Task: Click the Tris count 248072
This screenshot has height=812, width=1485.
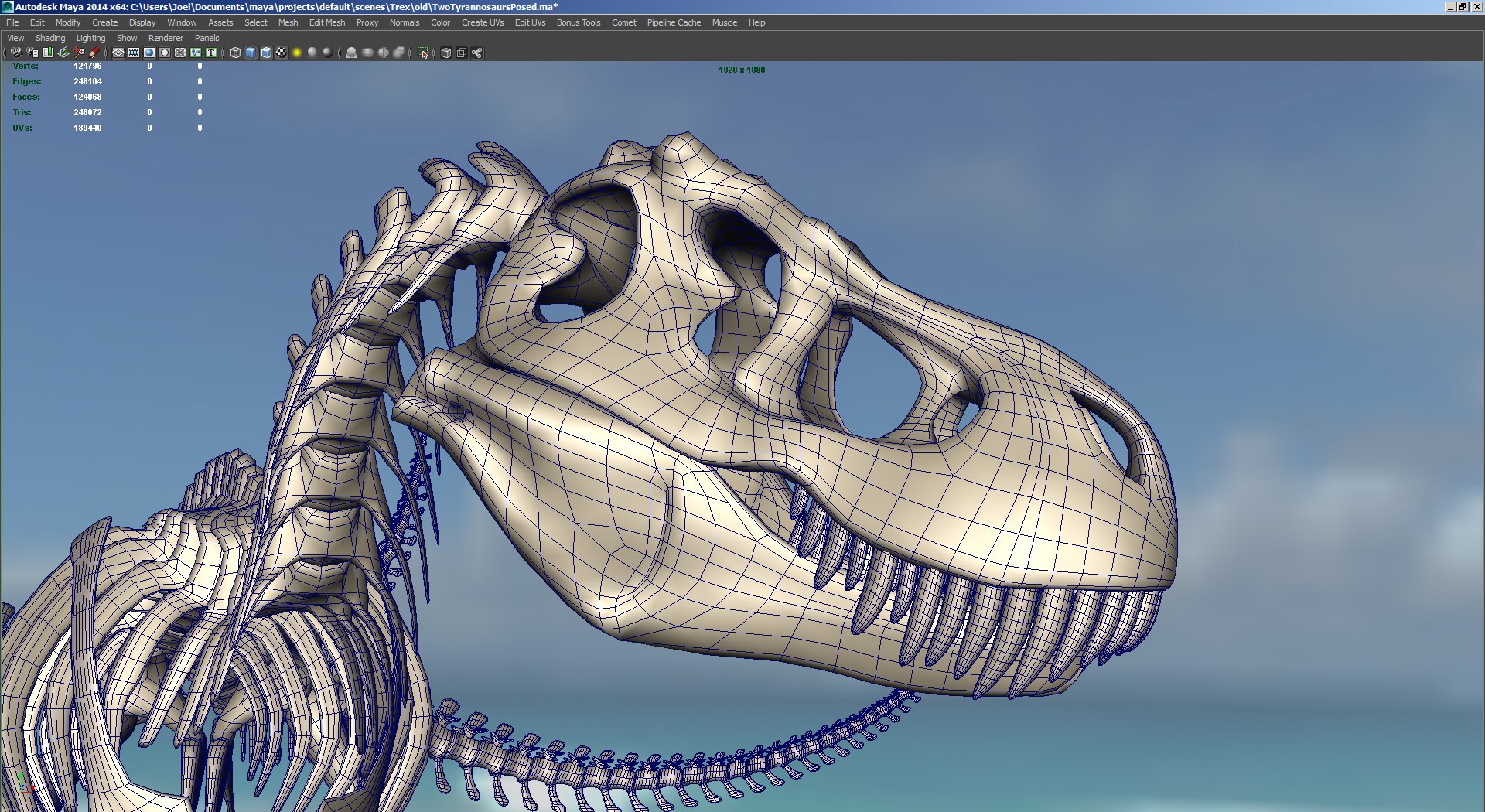Action: [87, 112]
